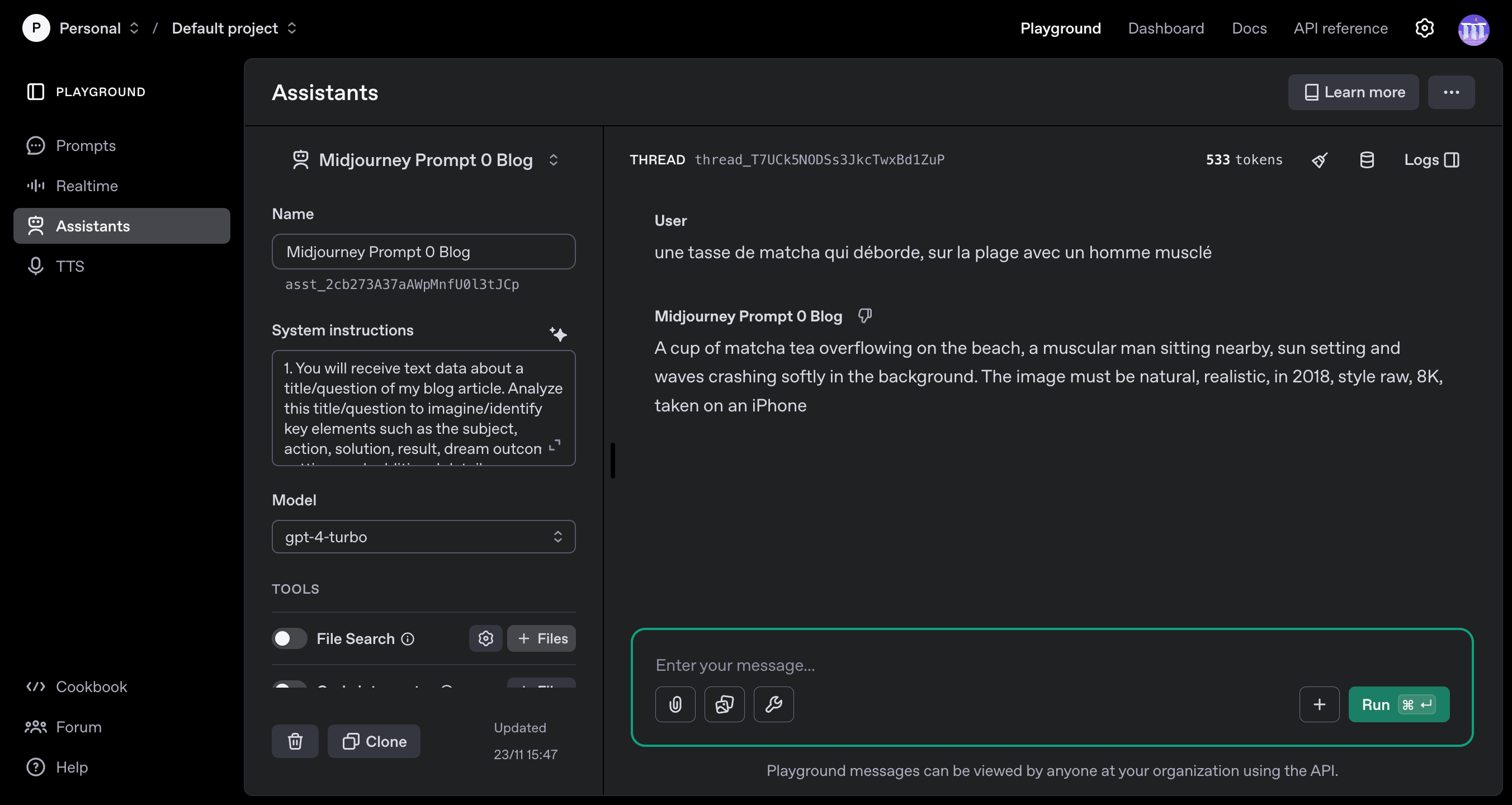Click the panel divider handle

612,461
